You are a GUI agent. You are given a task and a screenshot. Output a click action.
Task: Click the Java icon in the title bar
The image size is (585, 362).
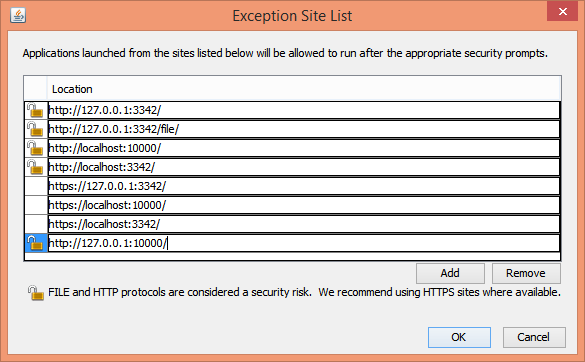[x=18, y=15]
